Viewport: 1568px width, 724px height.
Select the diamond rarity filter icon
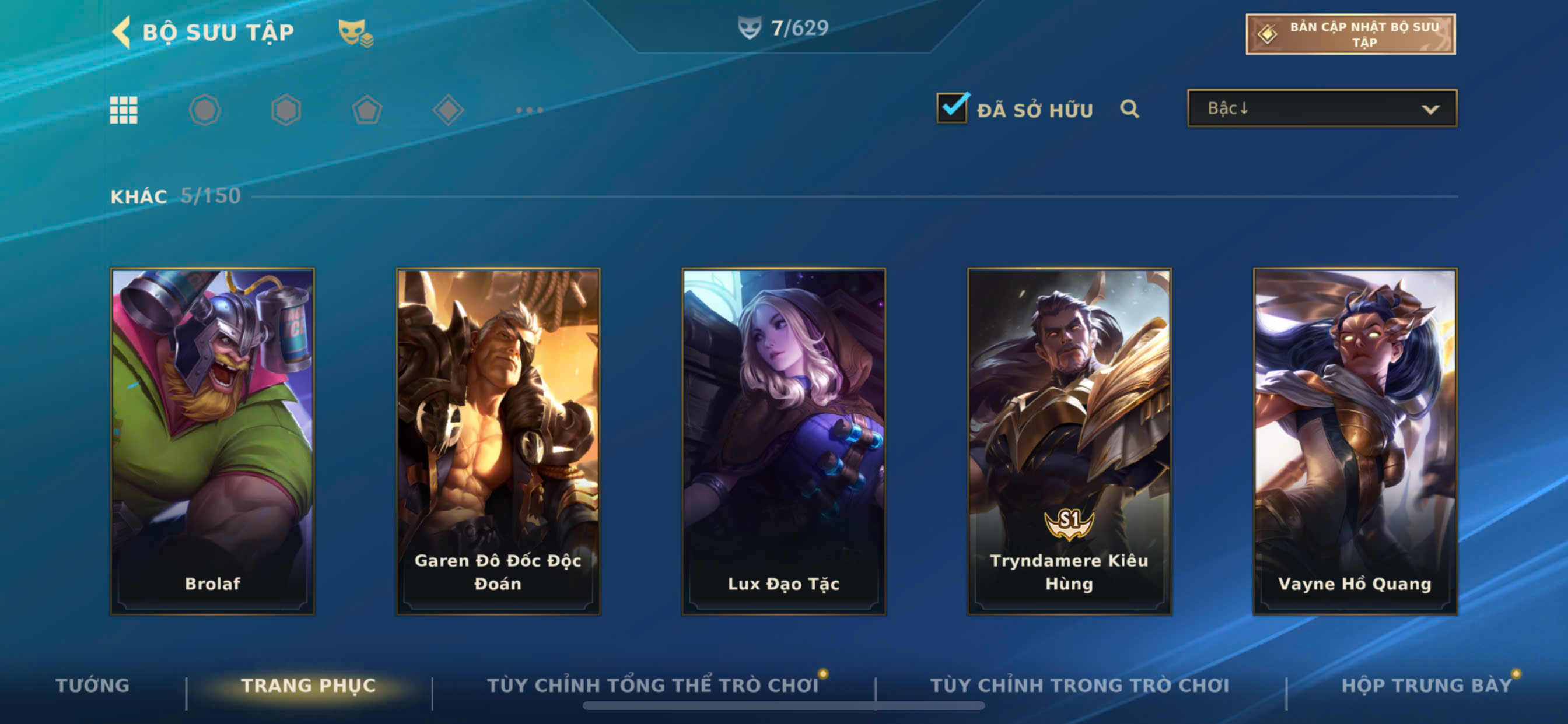[x=448, y=110]
